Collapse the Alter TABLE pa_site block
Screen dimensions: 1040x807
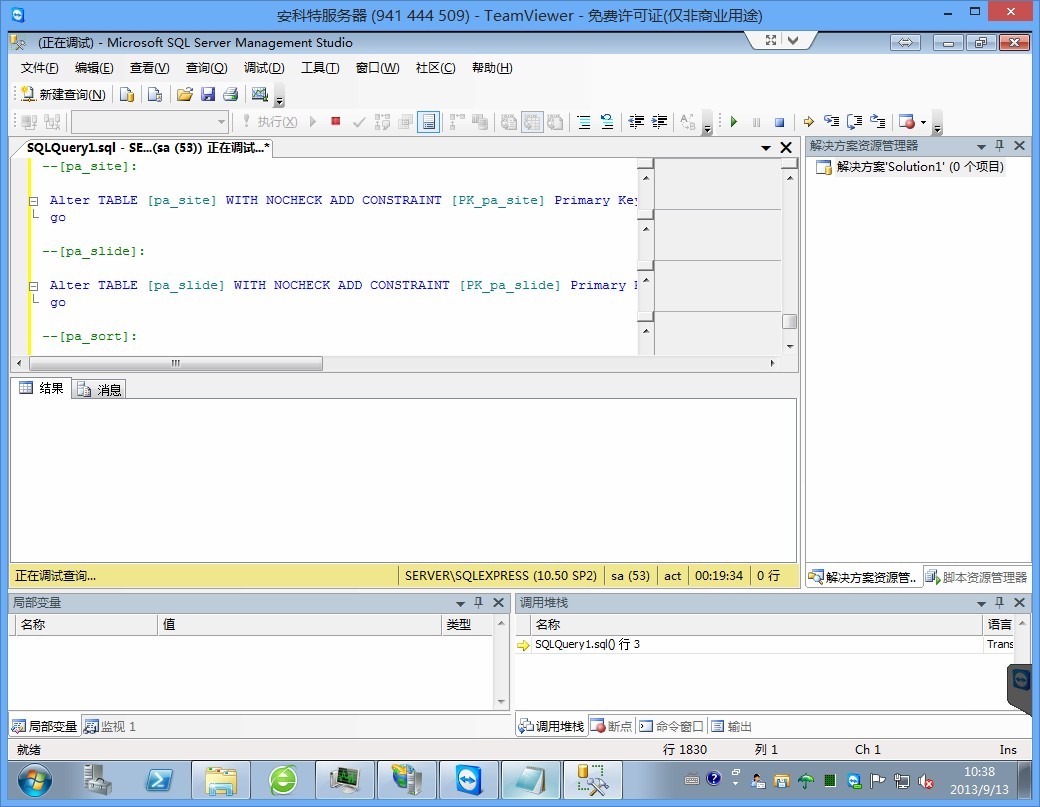pos(33,201)
